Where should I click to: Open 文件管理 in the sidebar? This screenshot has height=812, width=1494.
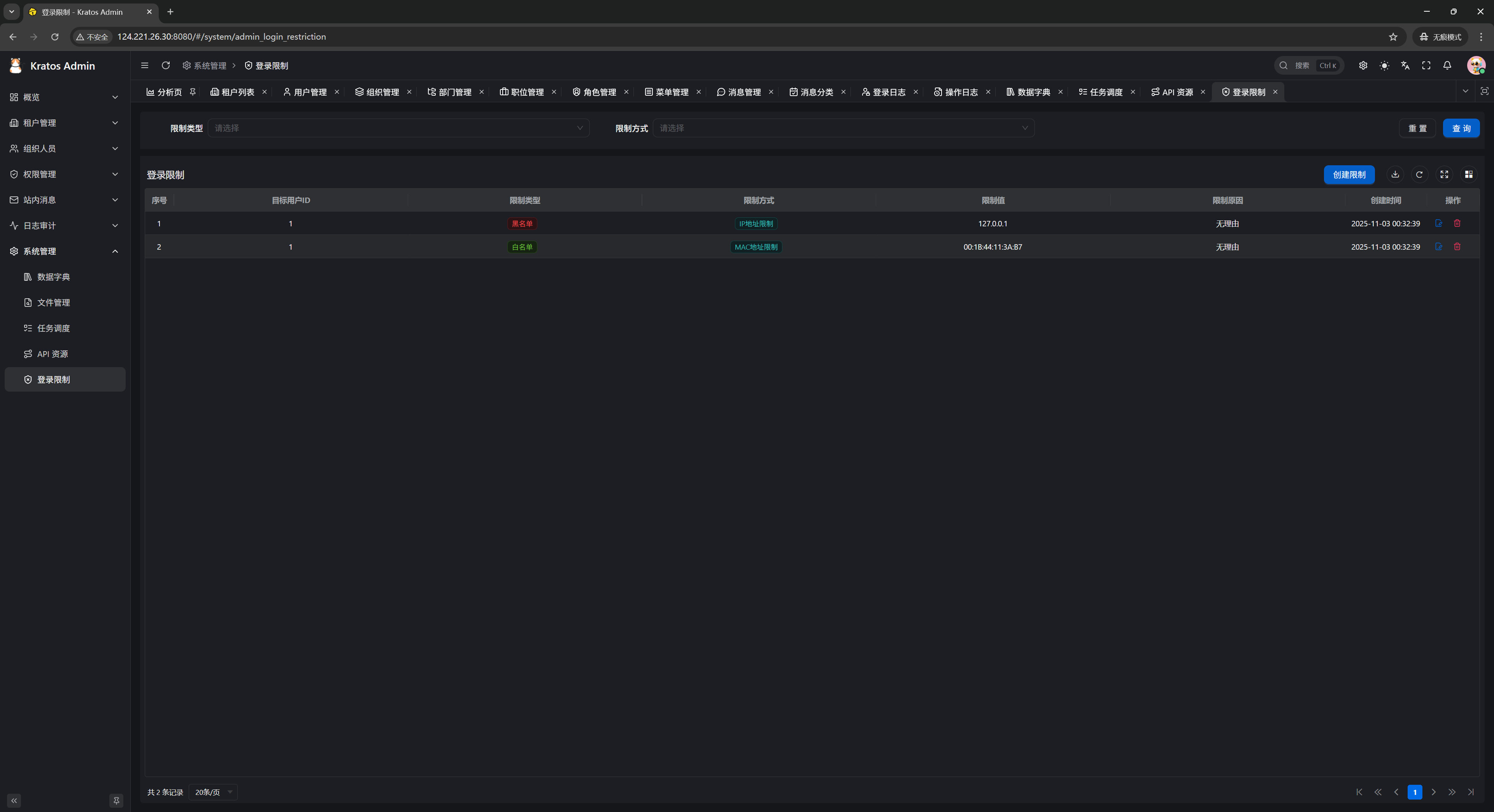point(53,303)
